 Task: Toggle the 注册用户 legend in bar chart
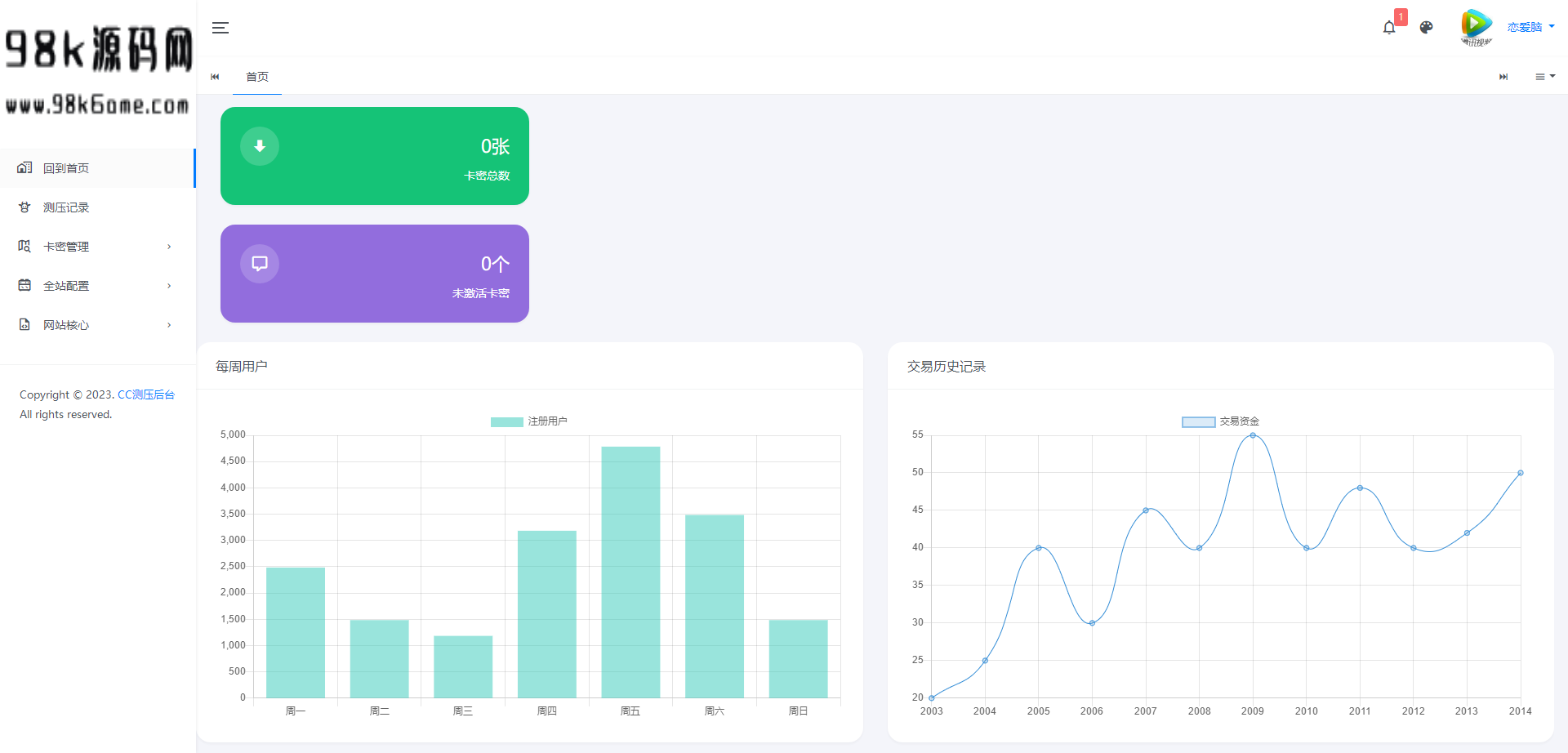coord(528,421)
